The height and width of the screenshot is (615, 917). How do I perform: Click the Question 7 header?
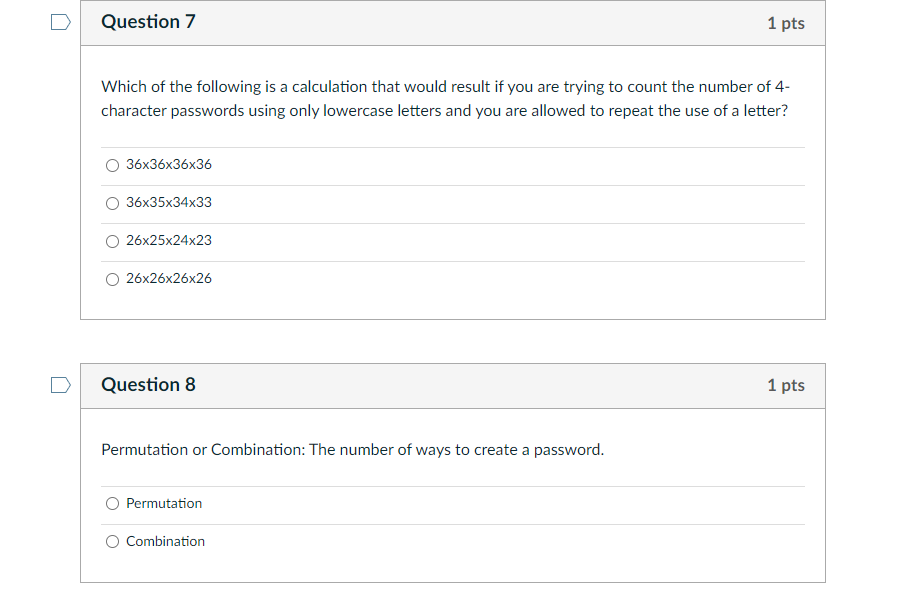coord(148,21)
